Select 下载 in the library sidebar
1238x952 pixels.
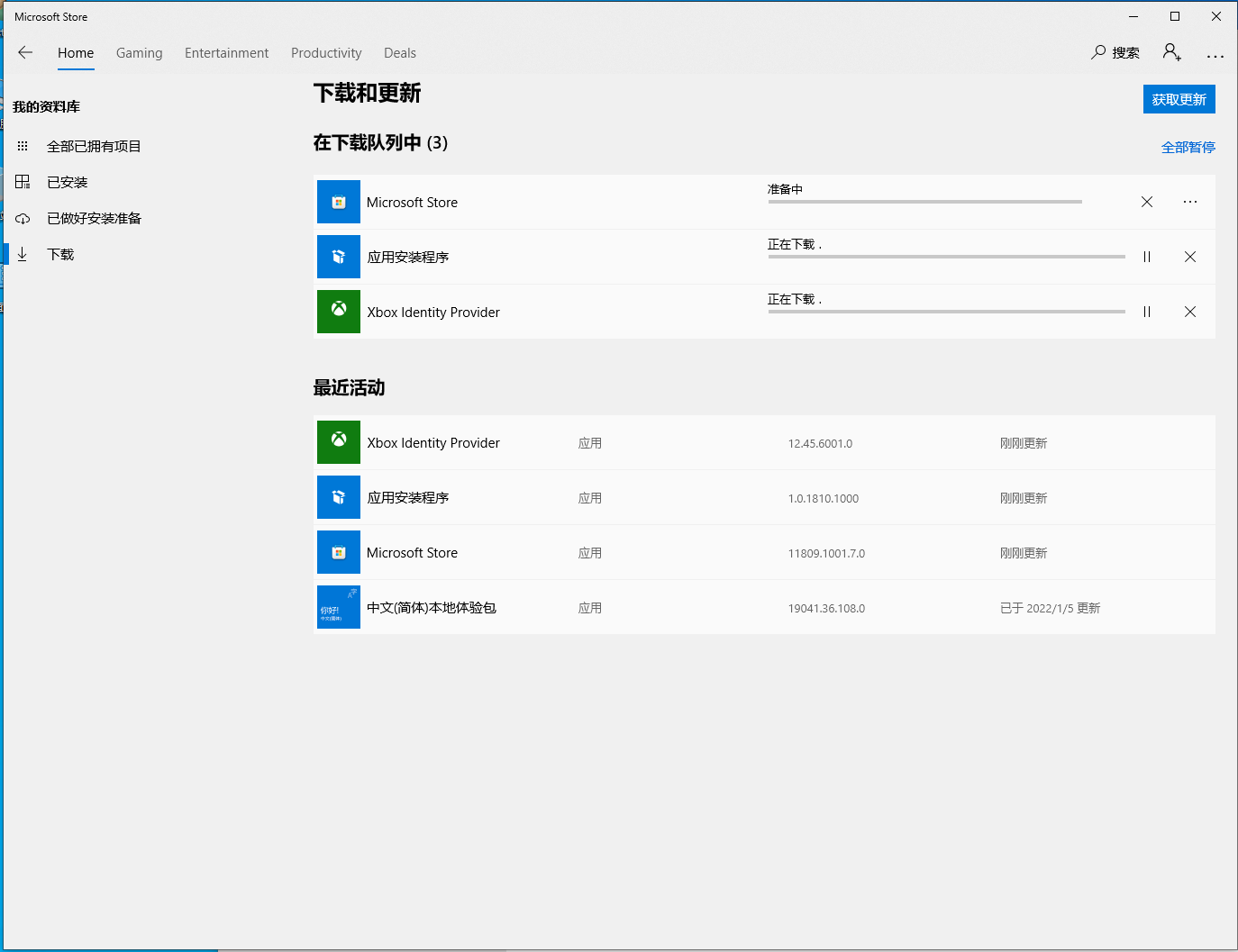coord(60,254)
